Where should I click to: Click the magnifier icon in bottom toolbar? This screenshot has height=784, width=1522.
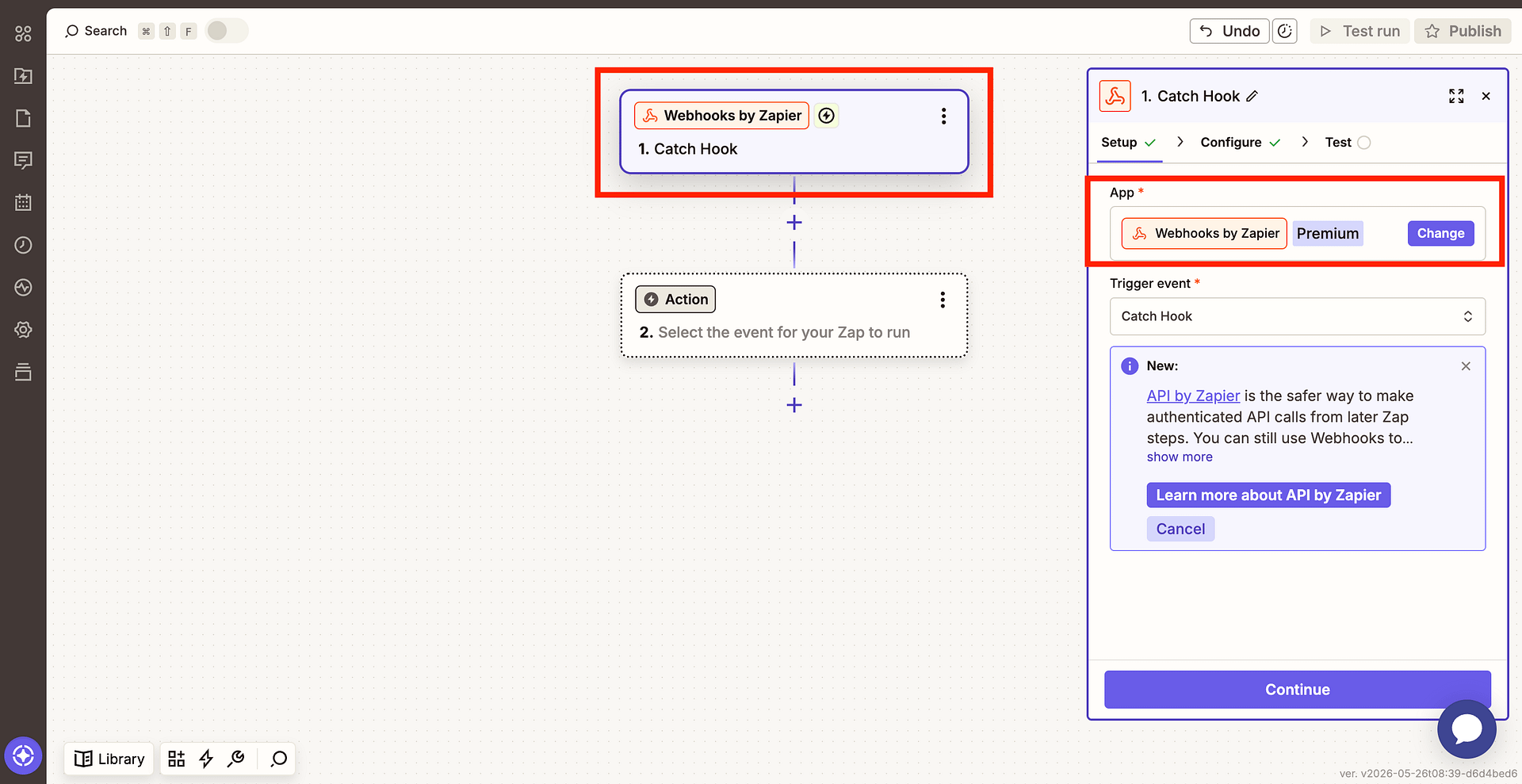278,759
